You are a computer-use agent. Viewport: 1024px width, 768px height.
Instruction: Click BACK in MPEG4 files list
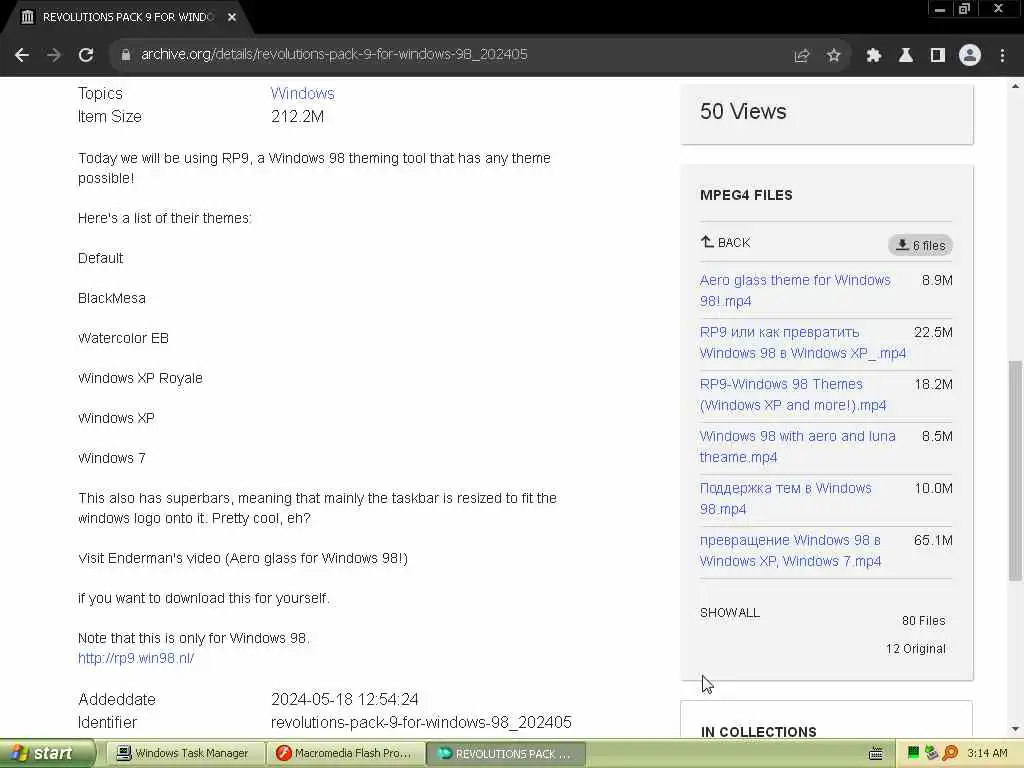(726, 242)
